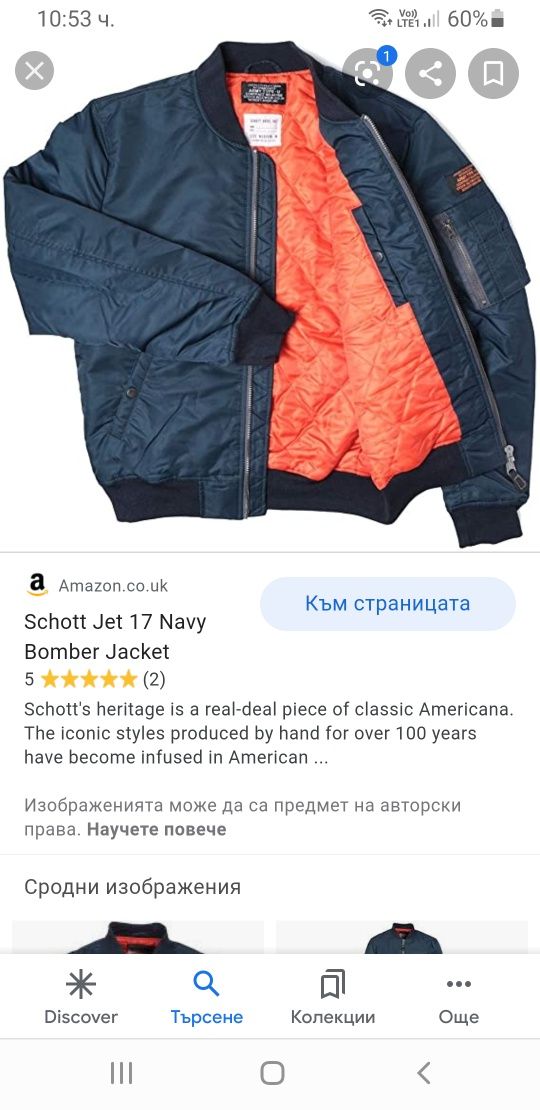The height and width of the screenshot is (1110, 540).
Task: Close the image preview with X icon
Action: pyautogui.click(x=34, y=71)
